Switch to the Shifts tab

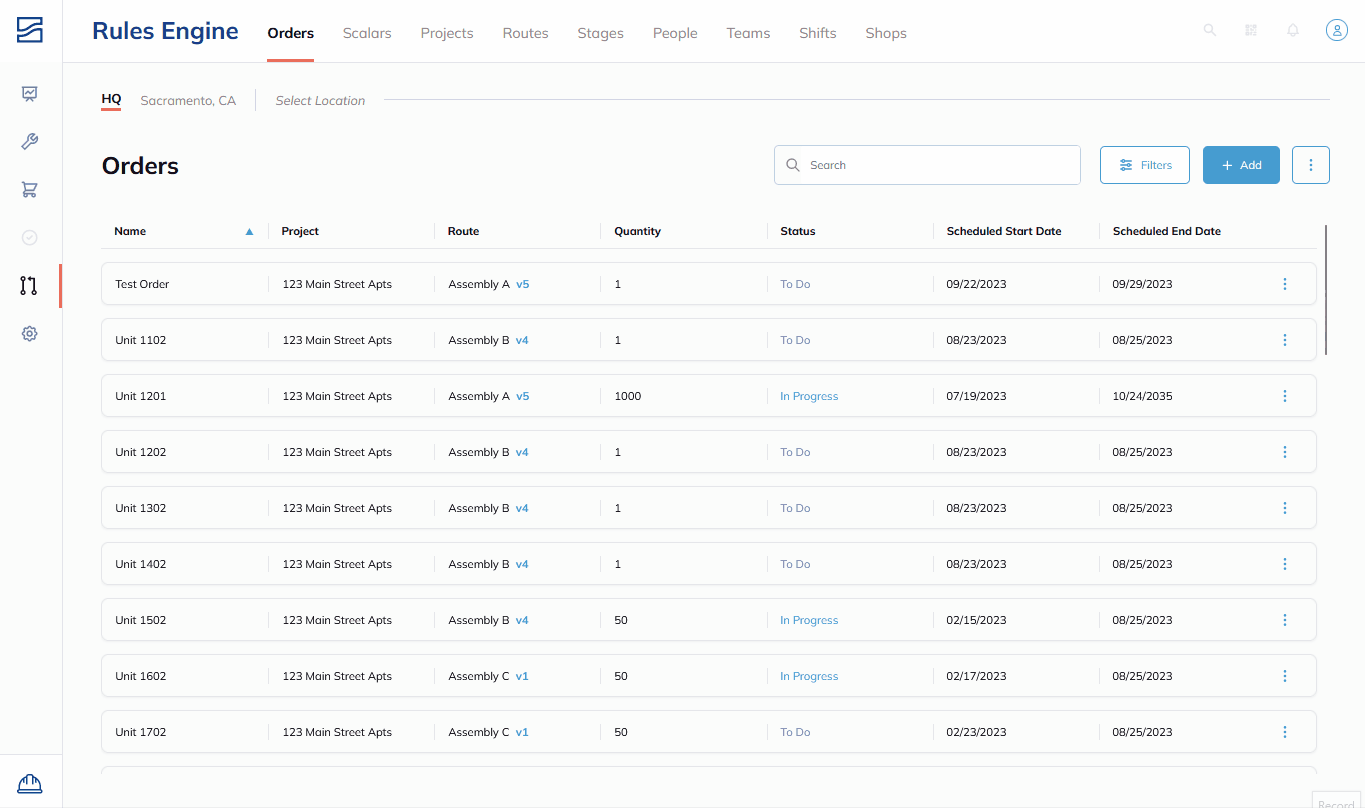click(817, 33)
